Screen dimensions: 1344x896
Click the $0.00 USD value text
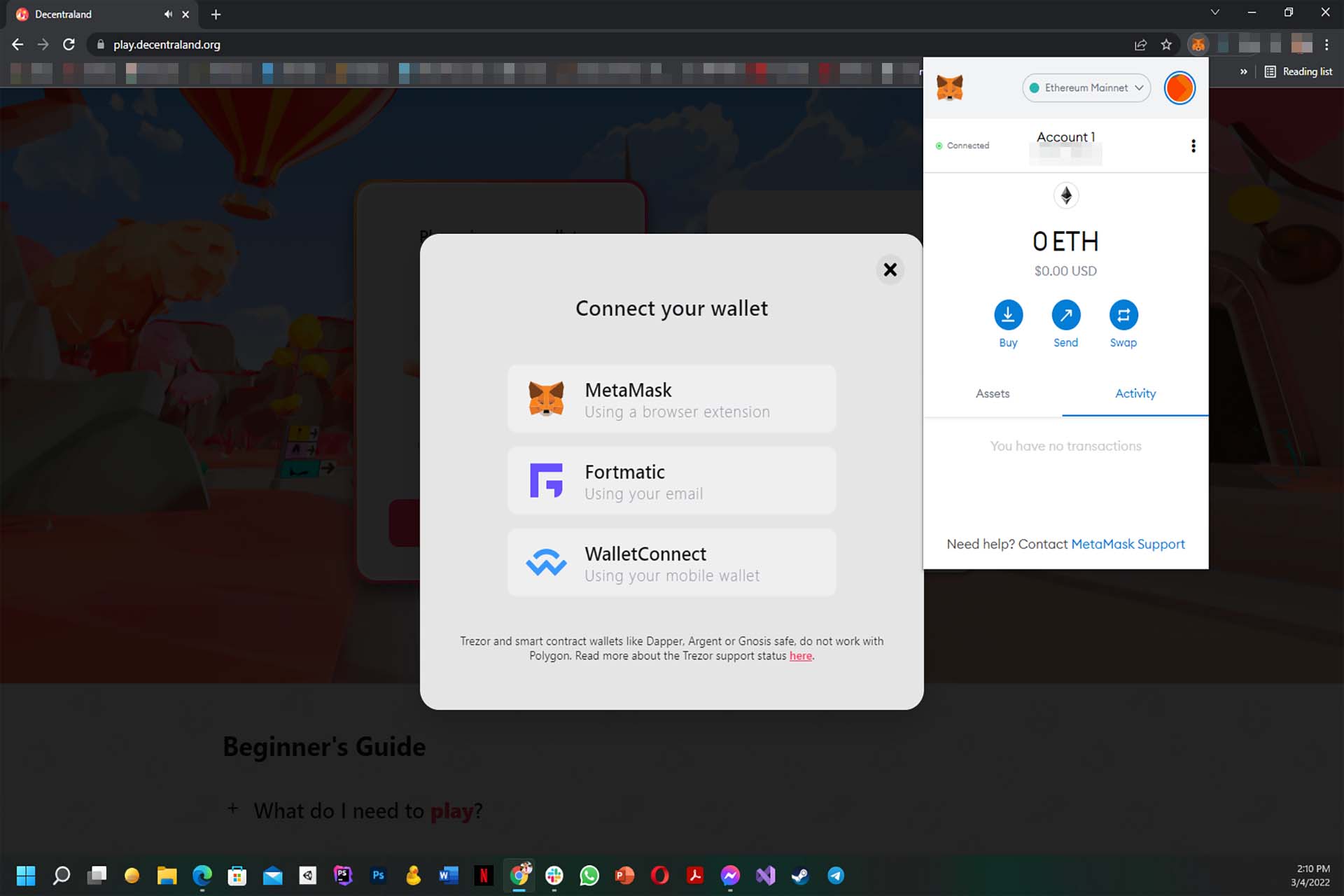1065,271
